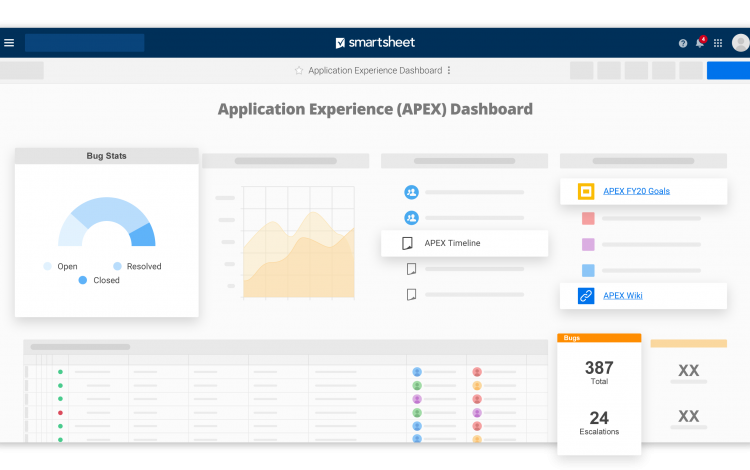The width and height of the screenshot is (750, 470).
Task: Select the APEX Timeline item
Action: coord(452,243)
